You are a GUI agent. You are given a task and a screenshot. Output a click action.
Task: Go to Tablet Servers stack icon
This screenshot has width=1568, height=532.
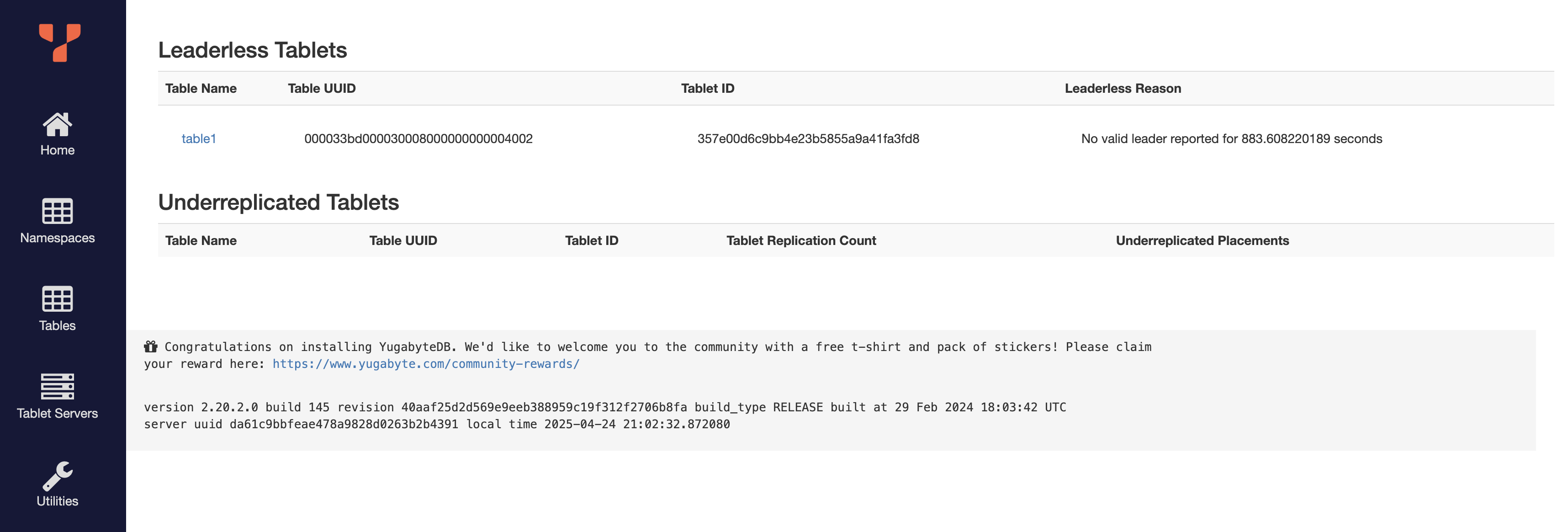tap(57, 387)
